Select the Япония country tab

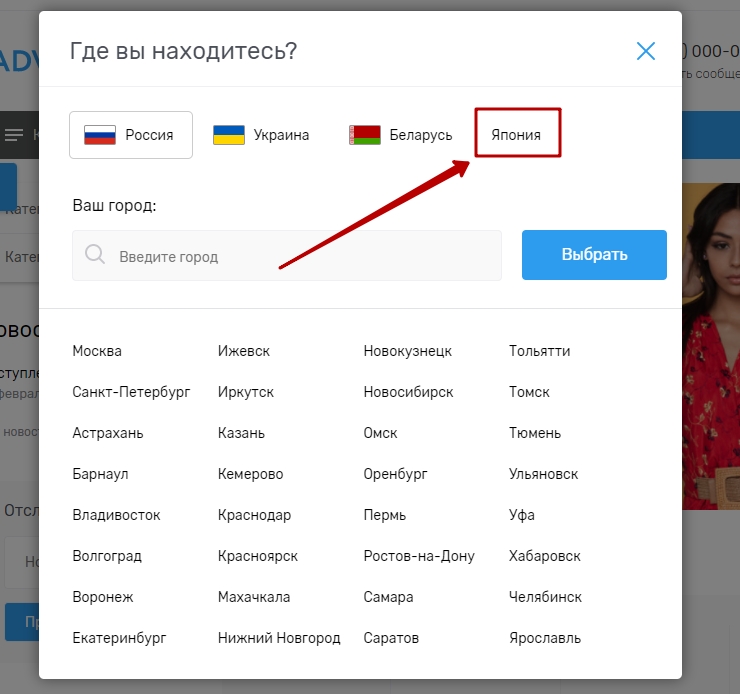coord(516,135)
